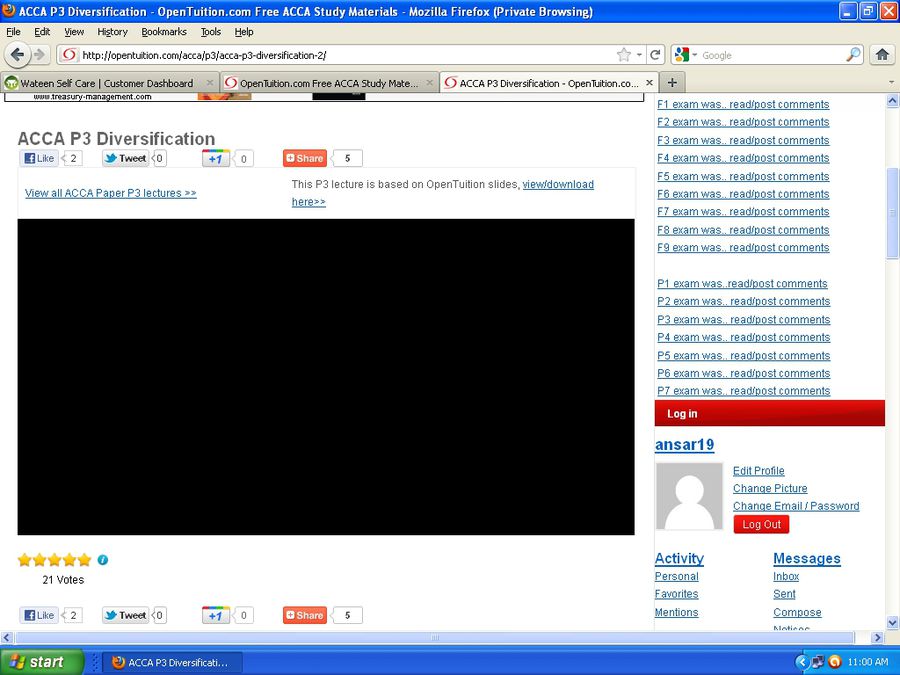Open View all ACCA Paper P3 lectures link
Image resolution: width=900 pixels, height=675 pixels.
111,193
